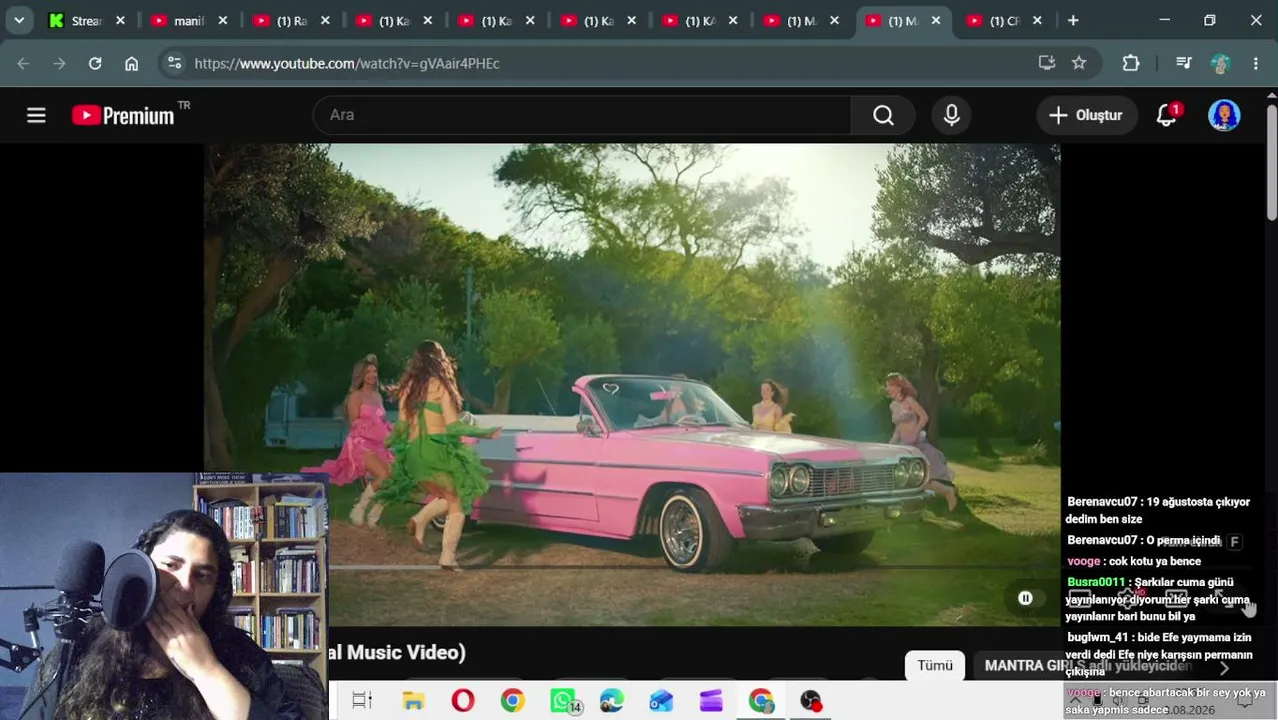Select the Tümü filter chip
Viewport: 1278px width, 720px height.
point(935,666)
